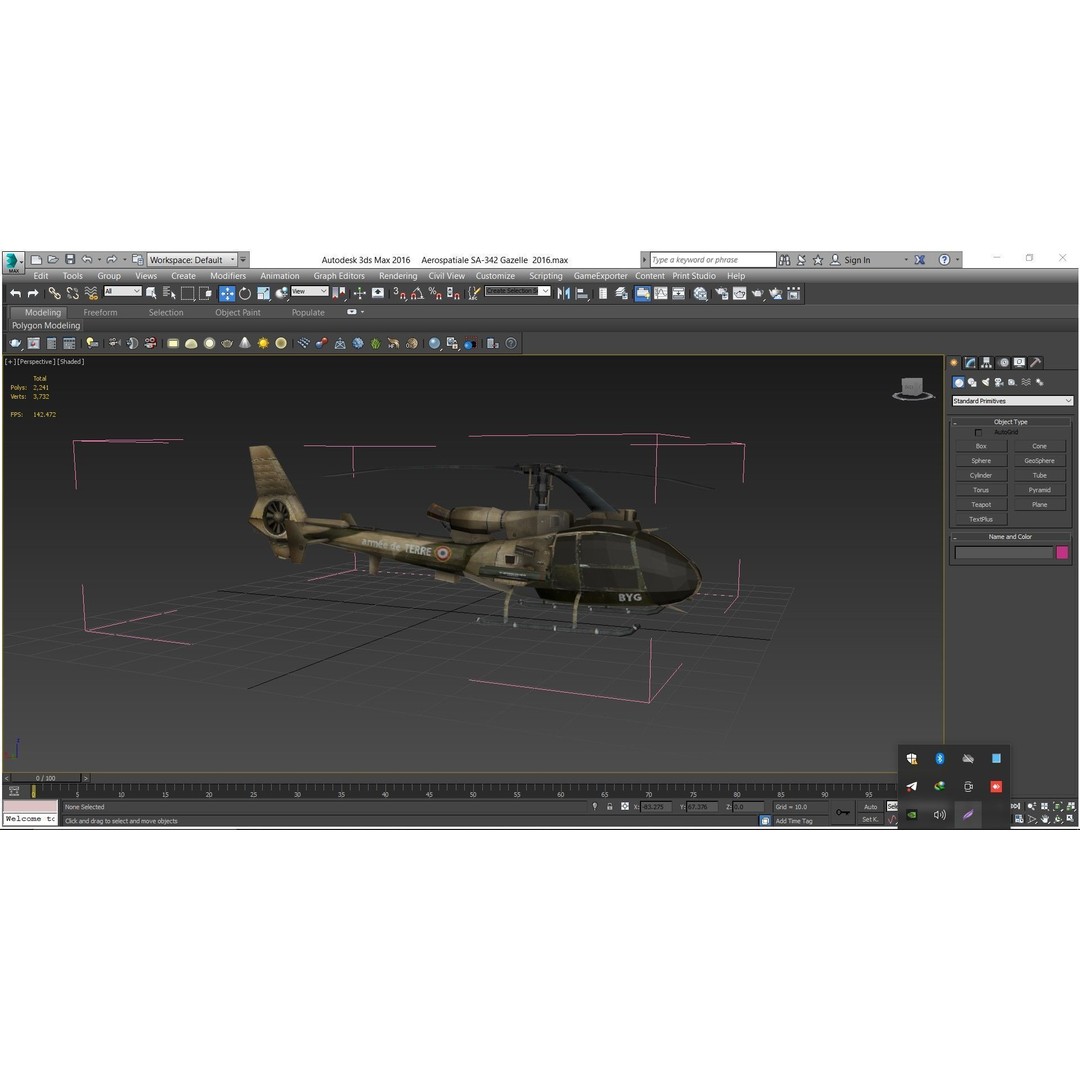
Task: Open the Modifiers menu
Action: tap(228, 276)
